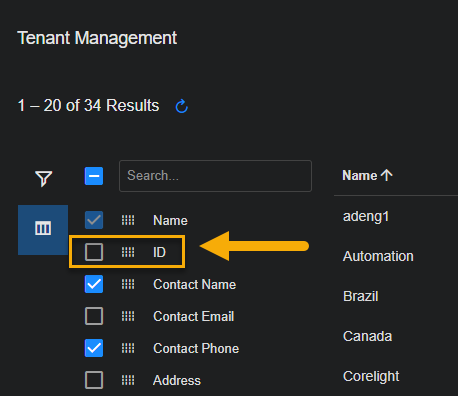
Task: Check the Address column checkbox
Action: 94,380
